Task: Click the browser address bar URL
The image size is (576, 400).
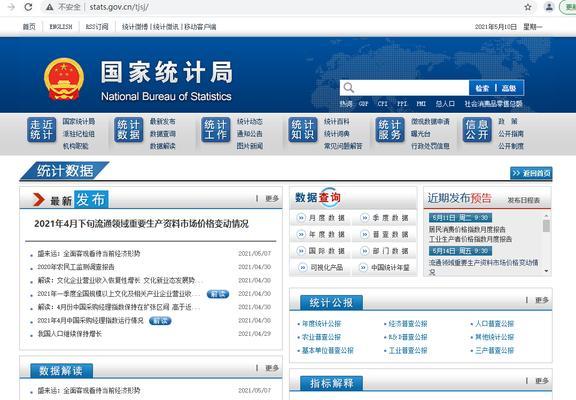Action: pos(119,7)
